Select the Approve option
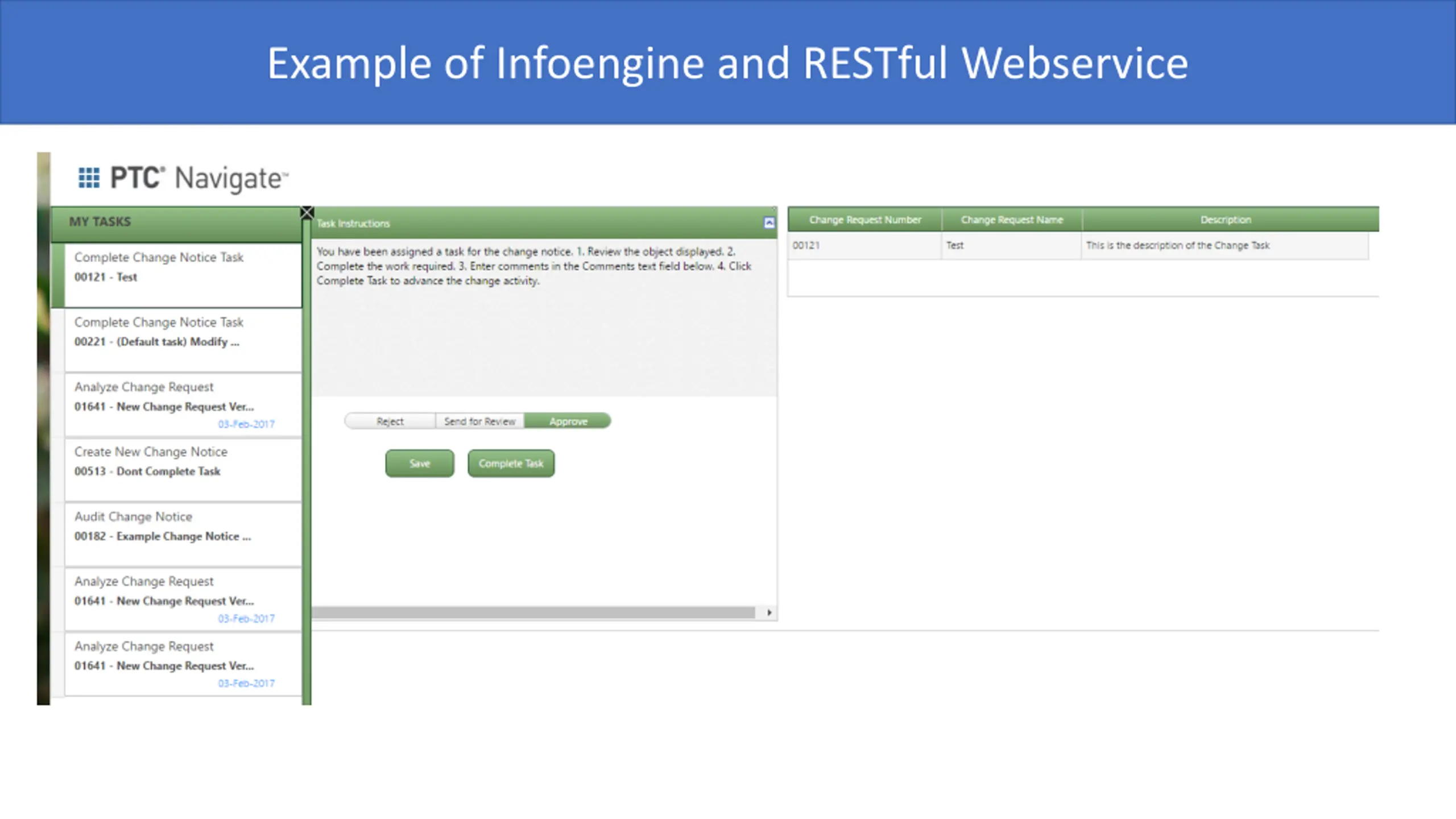The image size is (1456, 819). [568, 421]
